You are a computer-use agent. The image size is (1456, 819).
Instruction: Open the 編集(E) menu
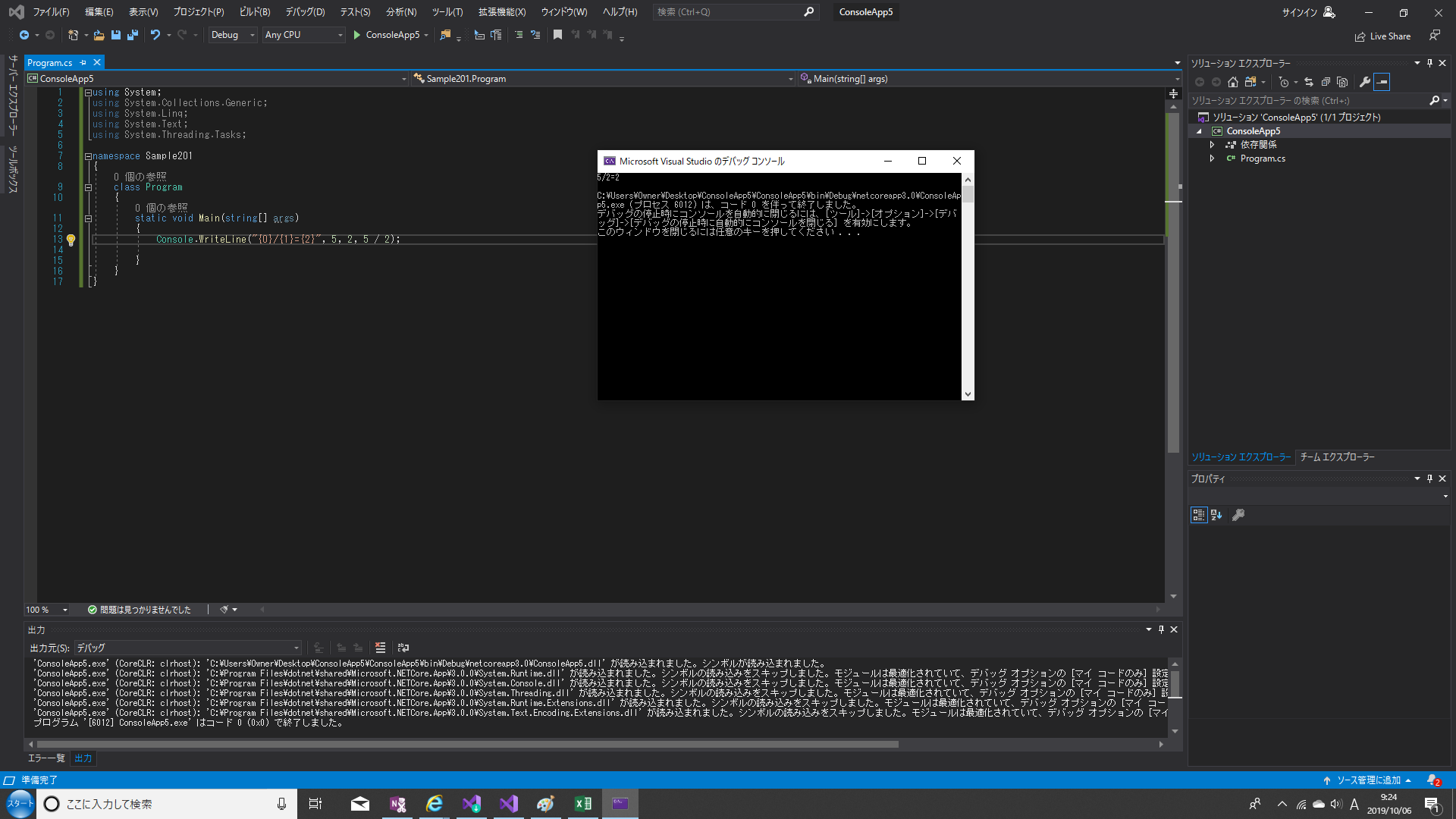coord(99,12)
